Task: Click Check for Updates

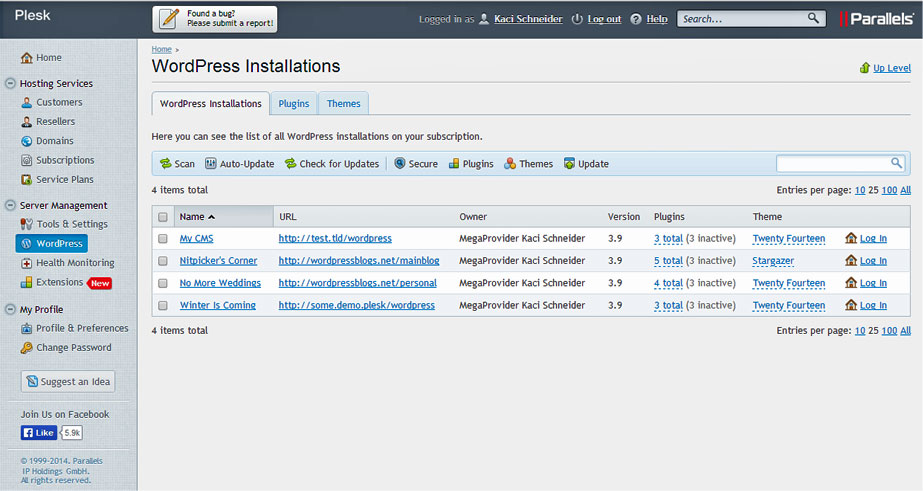Action: click(332, 164)
